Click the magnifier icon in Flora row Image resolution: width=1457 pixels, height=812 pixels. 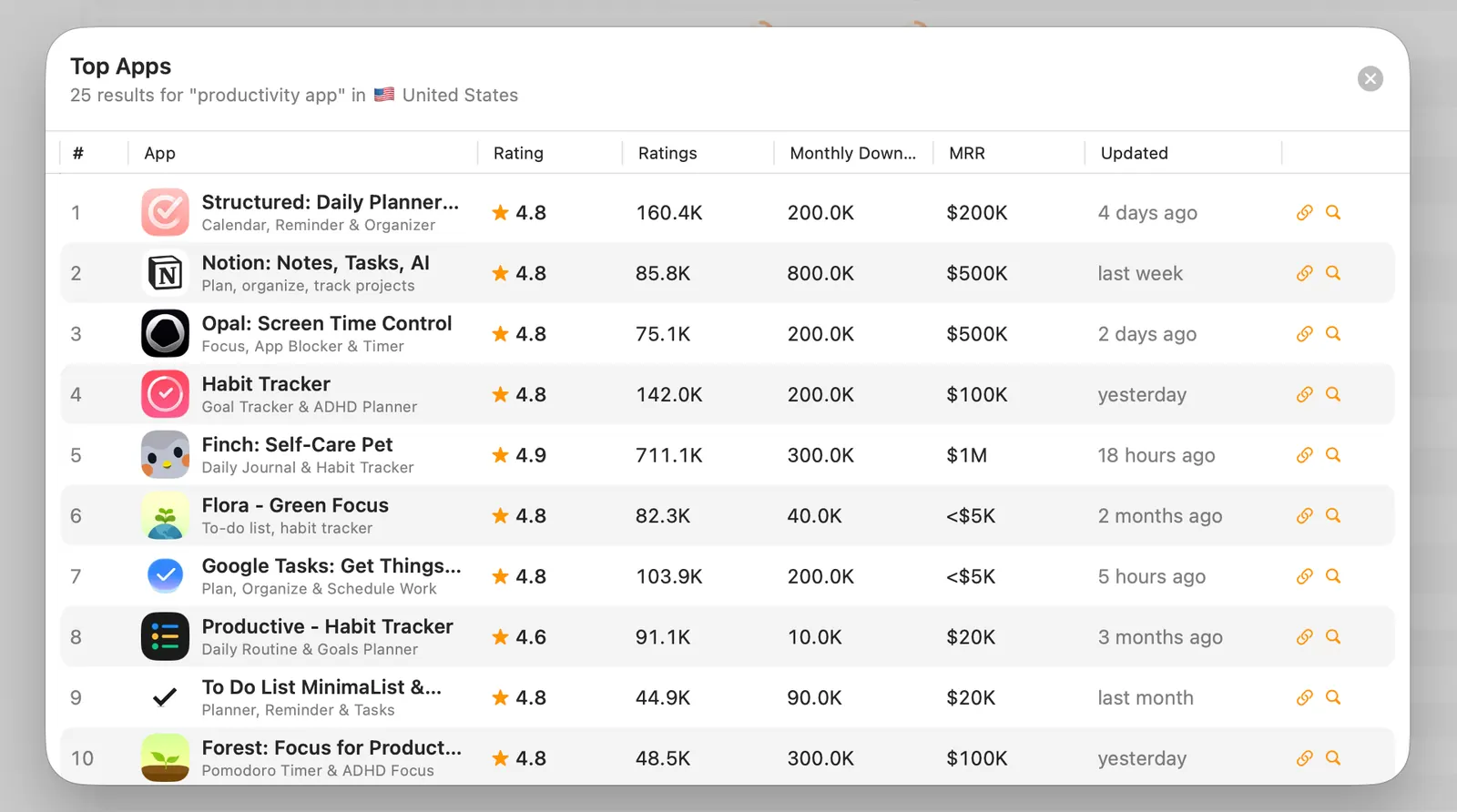(1333, 516)
